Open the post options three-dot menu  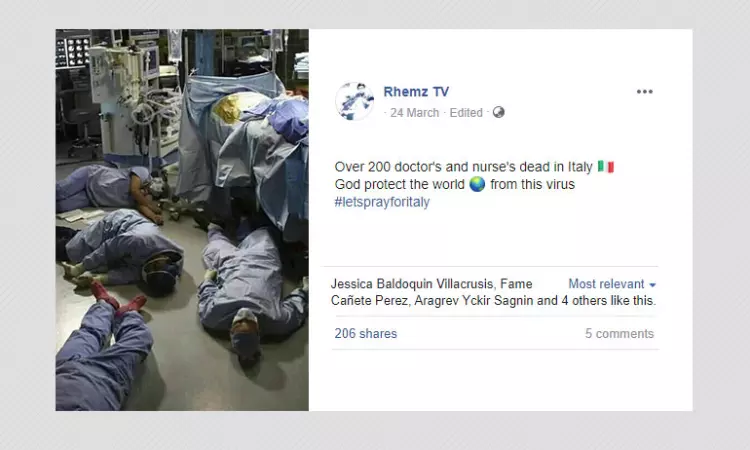644,92
